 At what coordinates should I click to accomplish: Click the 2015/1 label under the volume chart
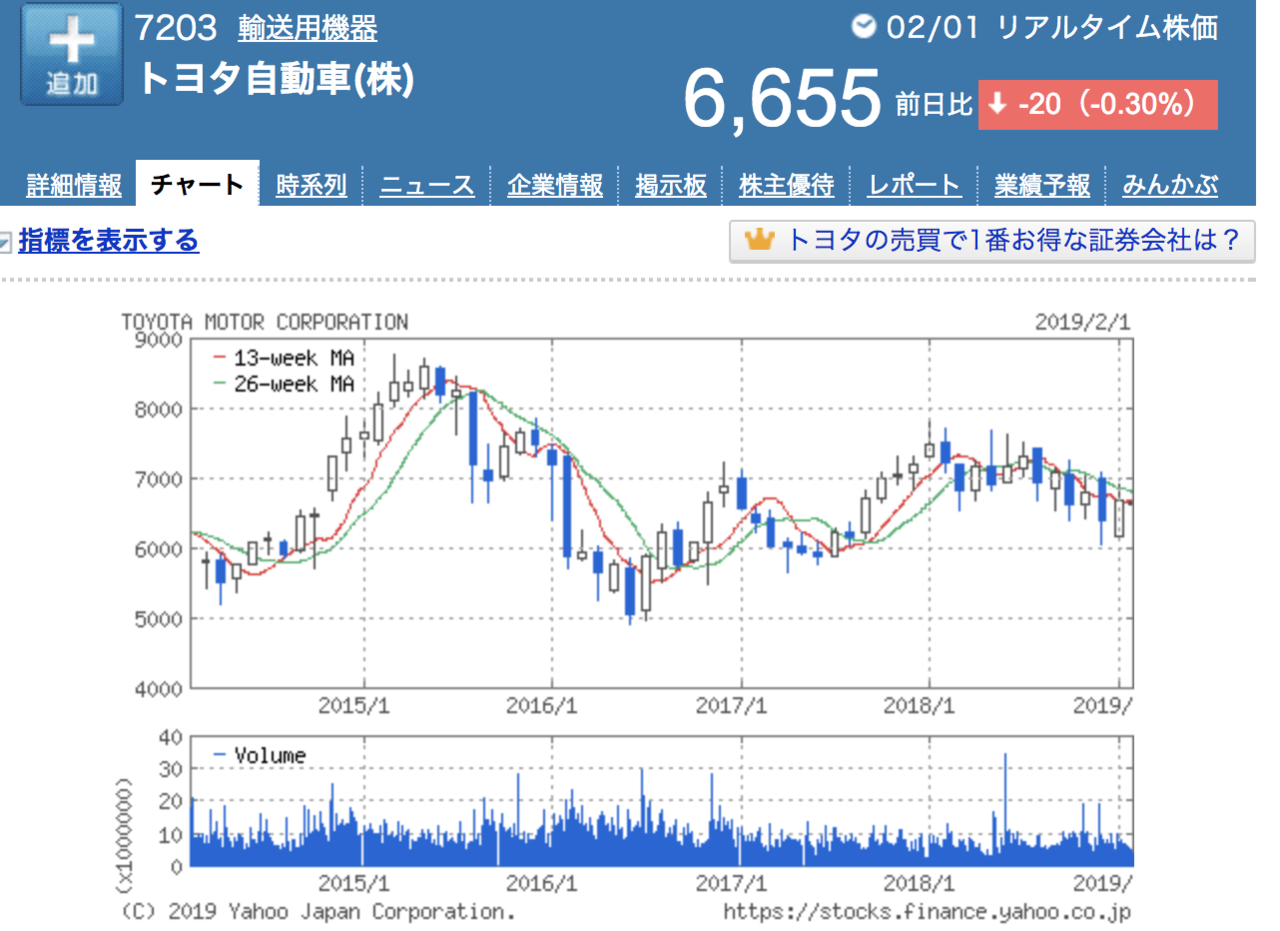(353, 884)
